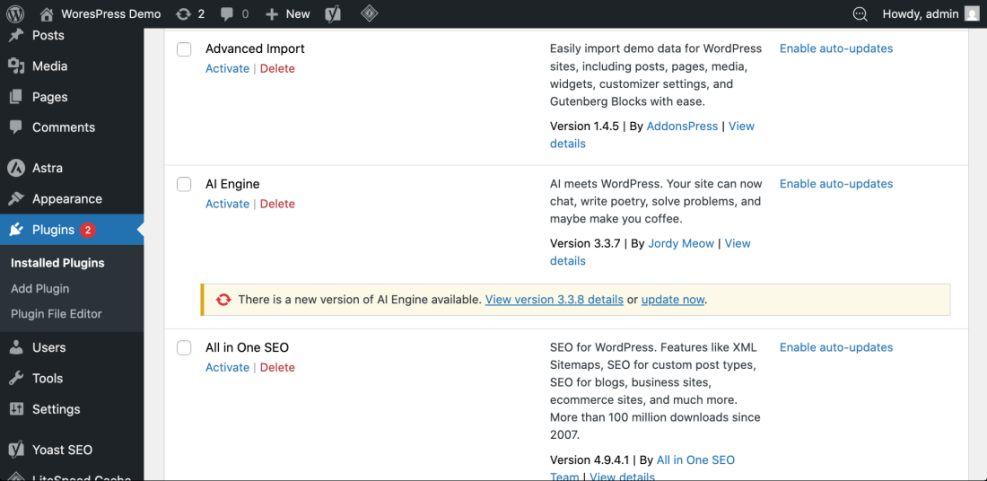The height and width of the screenshot is (481, 987).
Task: Open the All in One SEO Team author link
Action: coord(696,460)
